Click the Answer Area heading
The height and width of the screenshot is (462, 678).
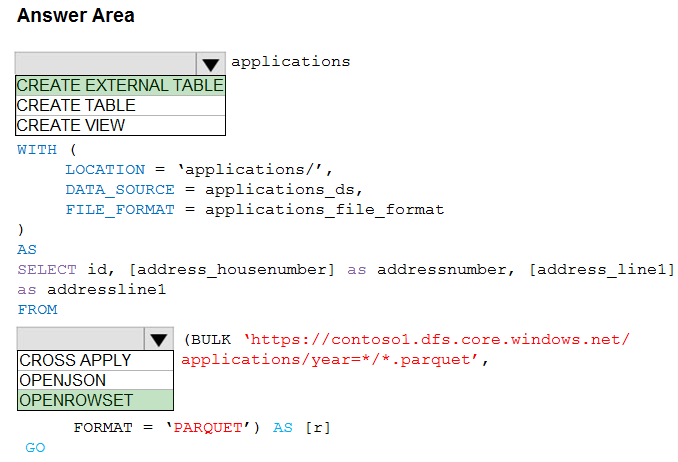(x=76, y=16)
